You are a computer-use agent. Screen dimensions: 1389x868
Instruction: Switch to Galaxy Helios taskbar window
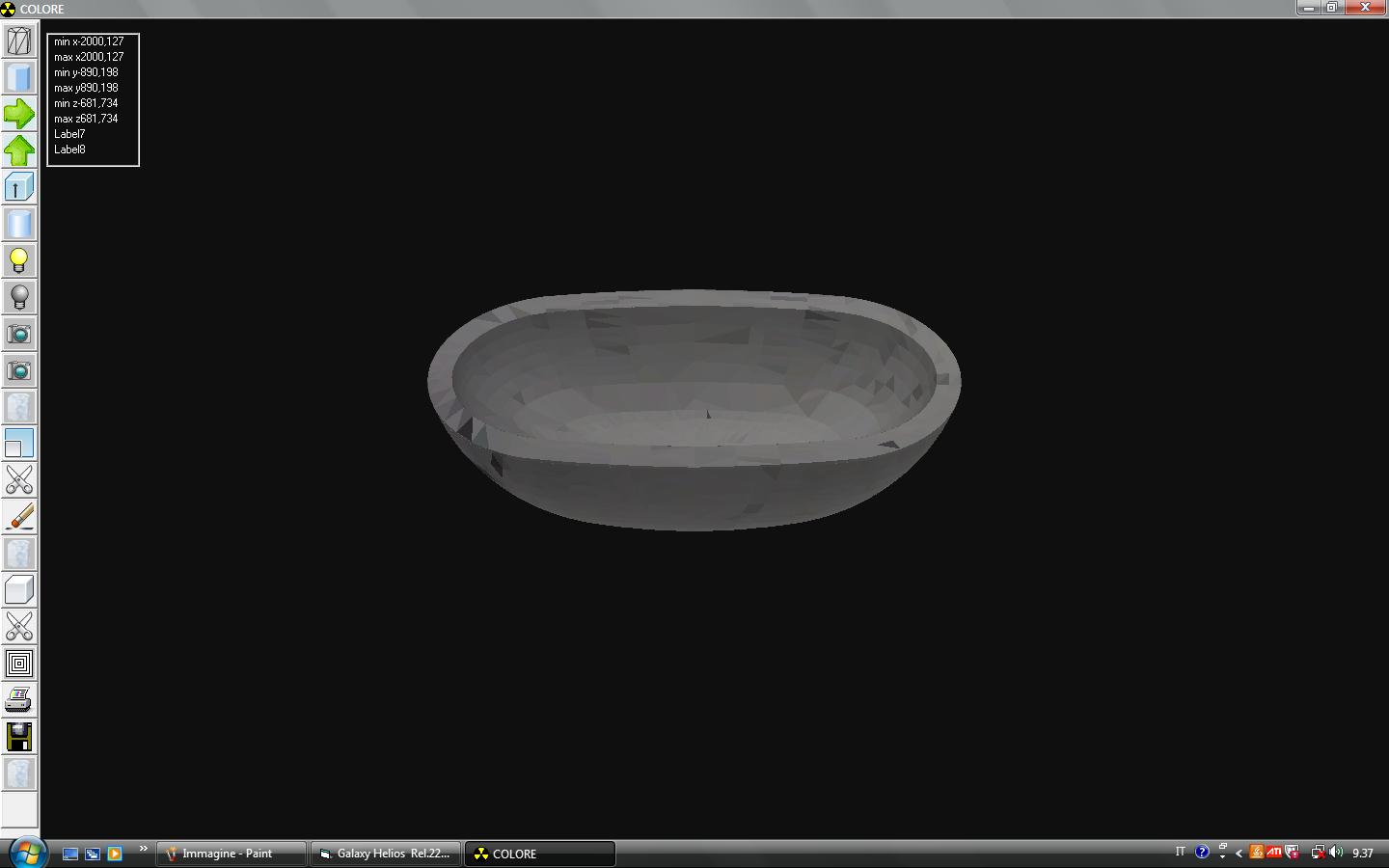(386, 854)
